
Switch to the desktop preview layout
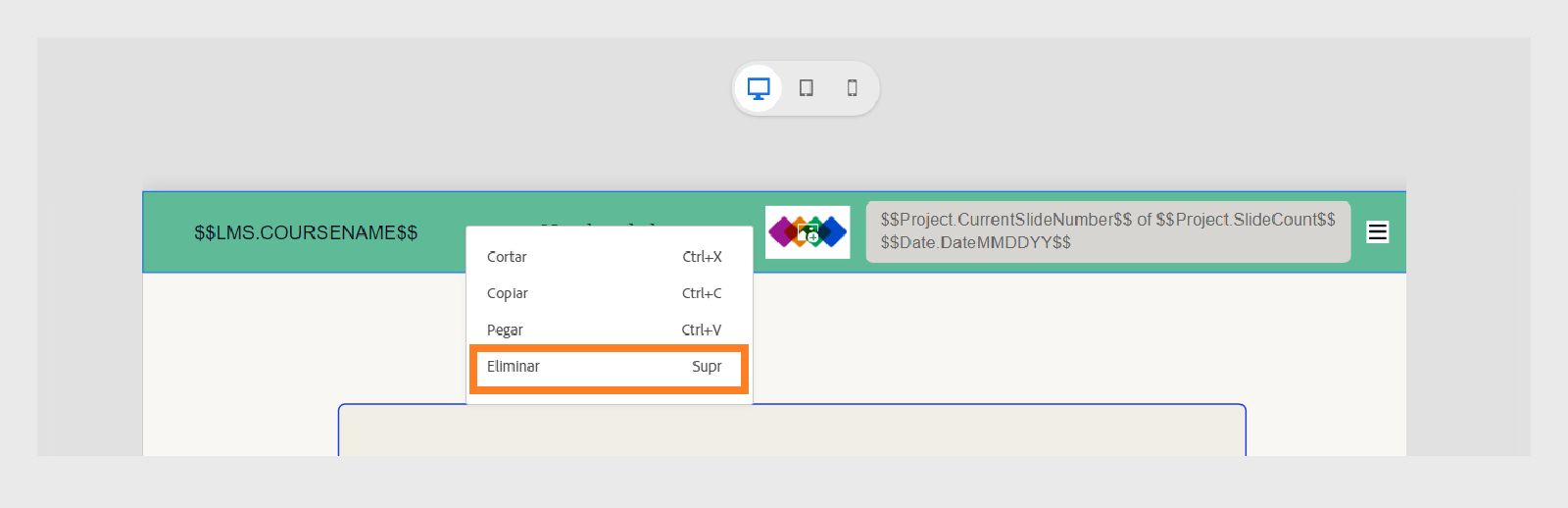pyautogui.click(x=759, y=88)
